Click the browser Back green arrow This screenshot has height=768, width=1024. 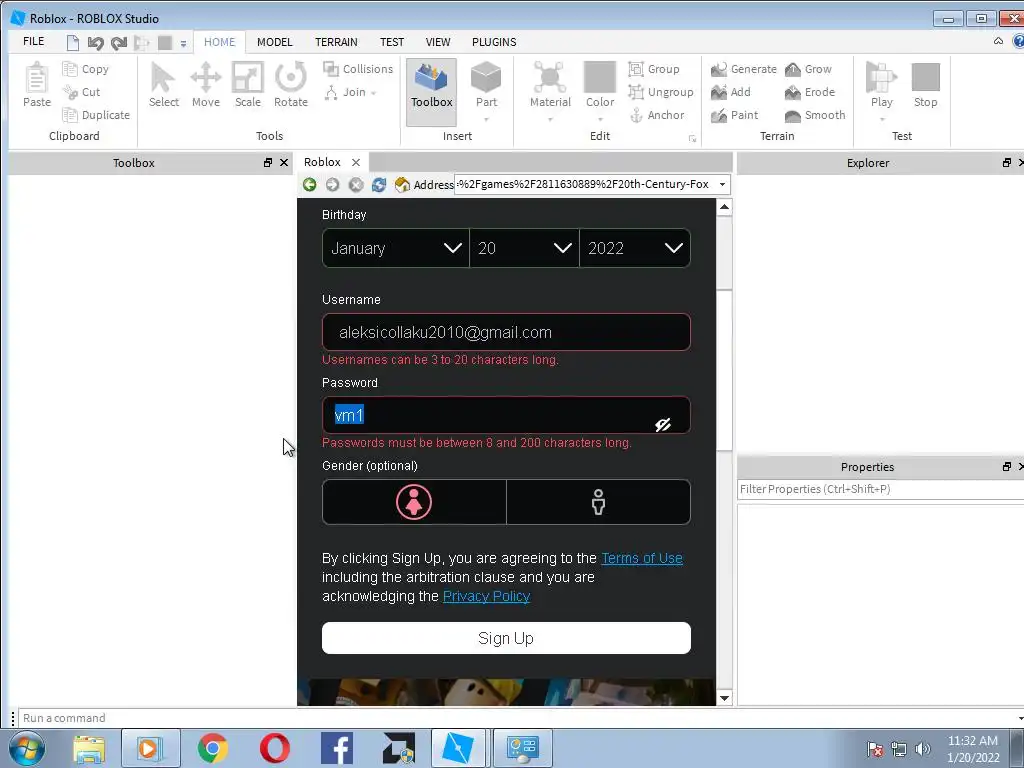coord(310,185)
